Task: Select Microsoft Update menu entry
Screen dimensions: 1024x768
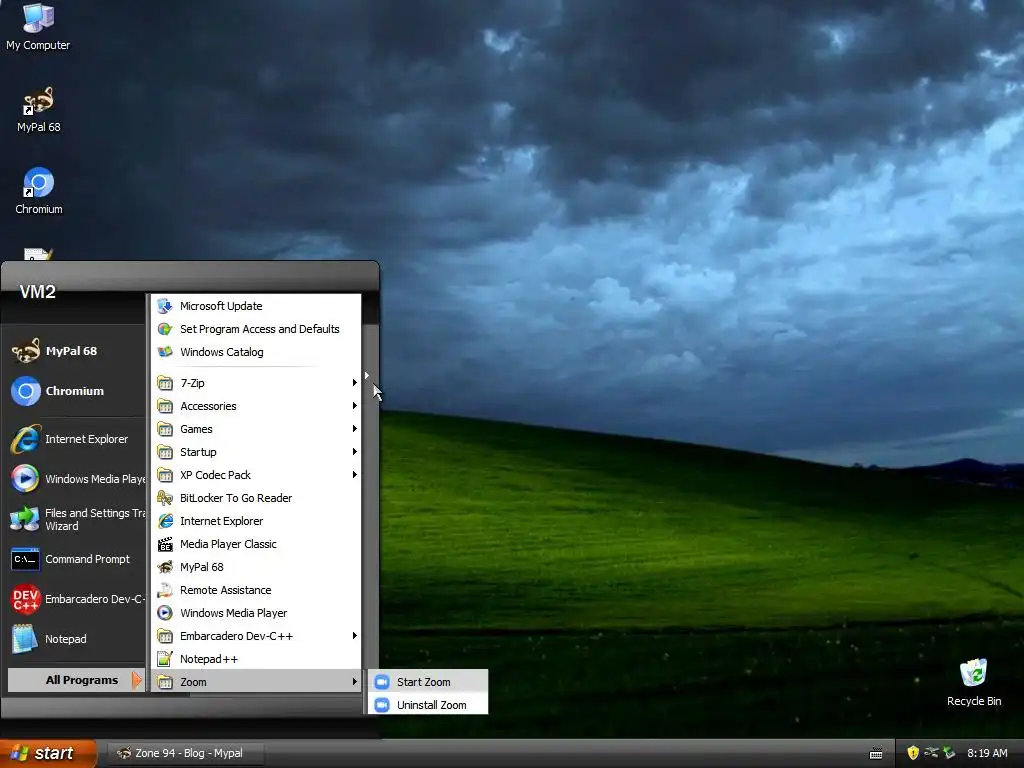Action: pyautogui.click(x=256, y=306)
